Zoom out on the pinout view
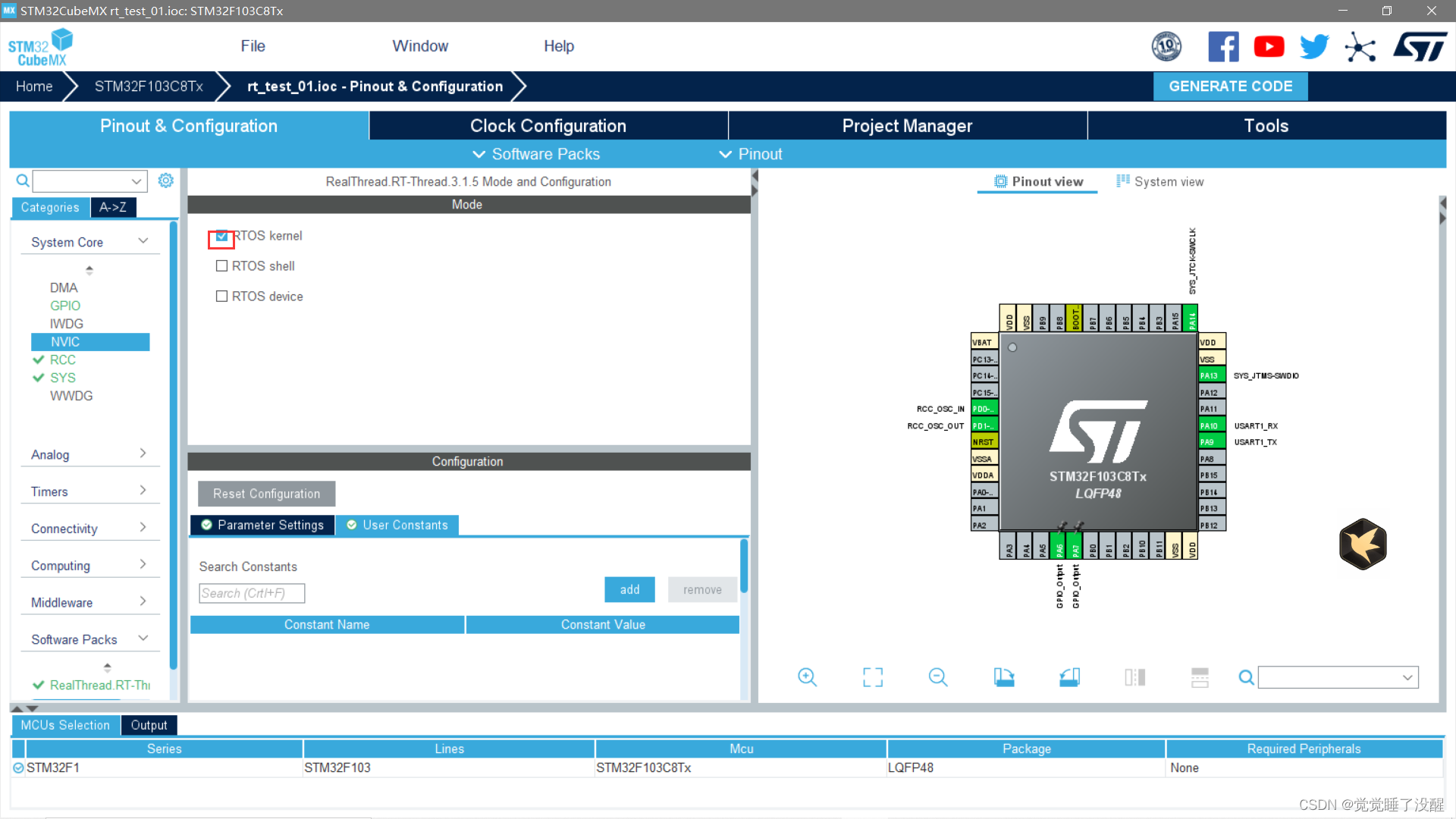1456x819 pixels. click(x=938, y=677)
